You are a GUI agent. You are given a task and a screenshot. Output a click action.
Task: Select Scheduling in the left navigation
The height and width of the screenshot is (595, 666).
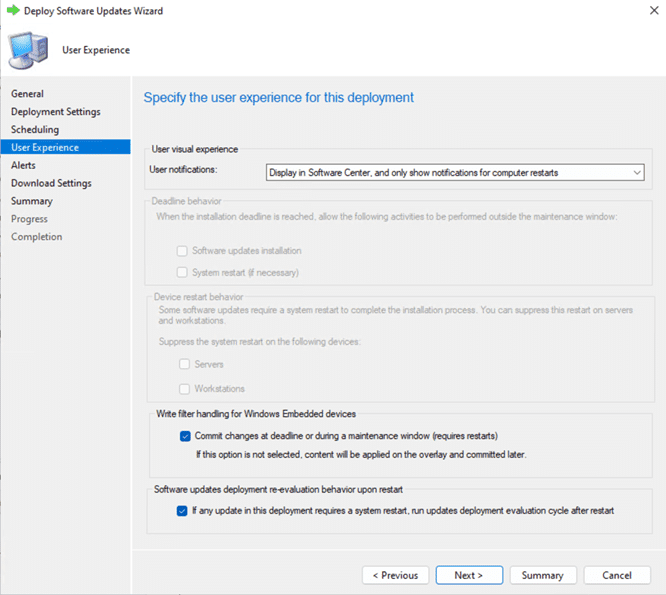pyautogui.click(x=35, y=130)
